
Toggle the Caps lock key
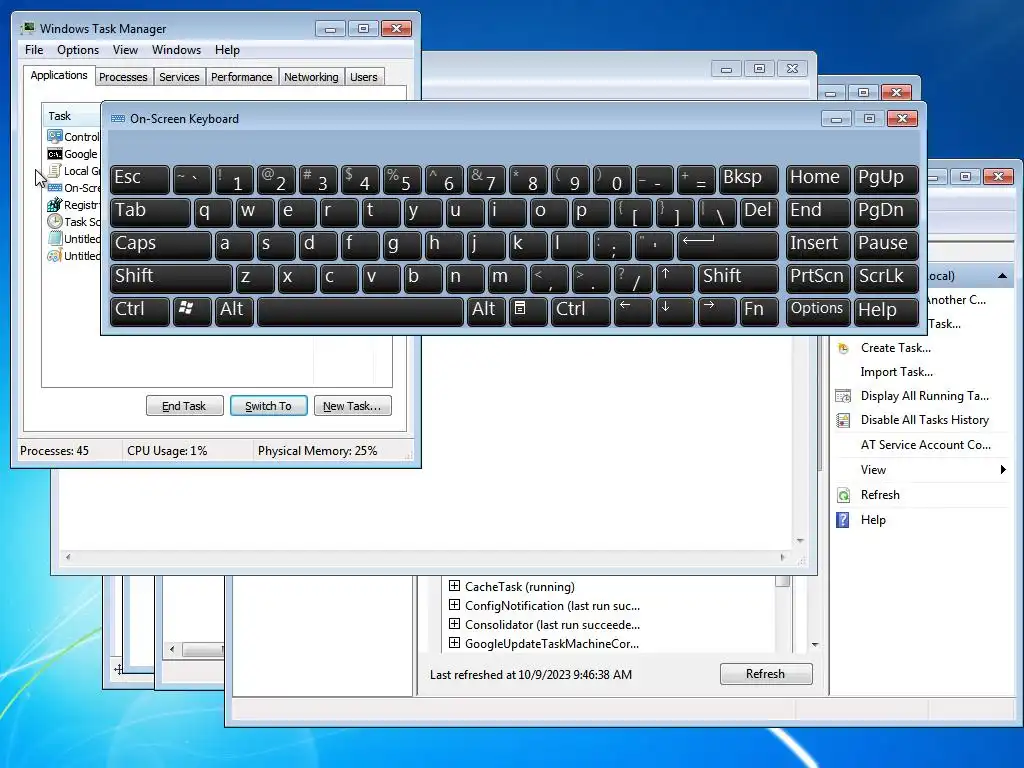tap(161, 246)
